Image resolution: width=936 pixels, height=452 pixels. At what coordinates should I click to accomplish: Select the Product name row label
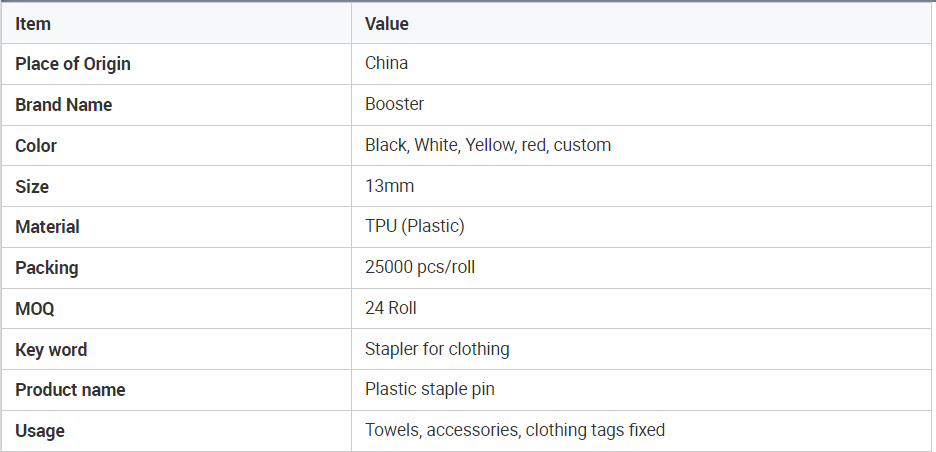[x=70, y=390]
